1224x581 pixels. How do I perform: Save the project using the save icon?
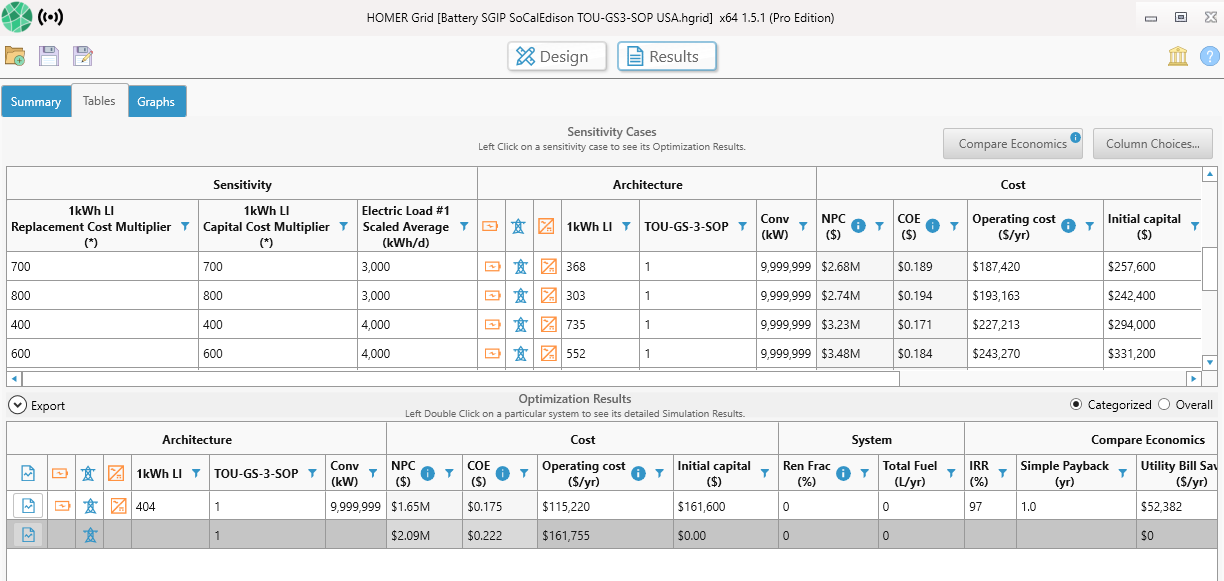click(x=49, y=55)
